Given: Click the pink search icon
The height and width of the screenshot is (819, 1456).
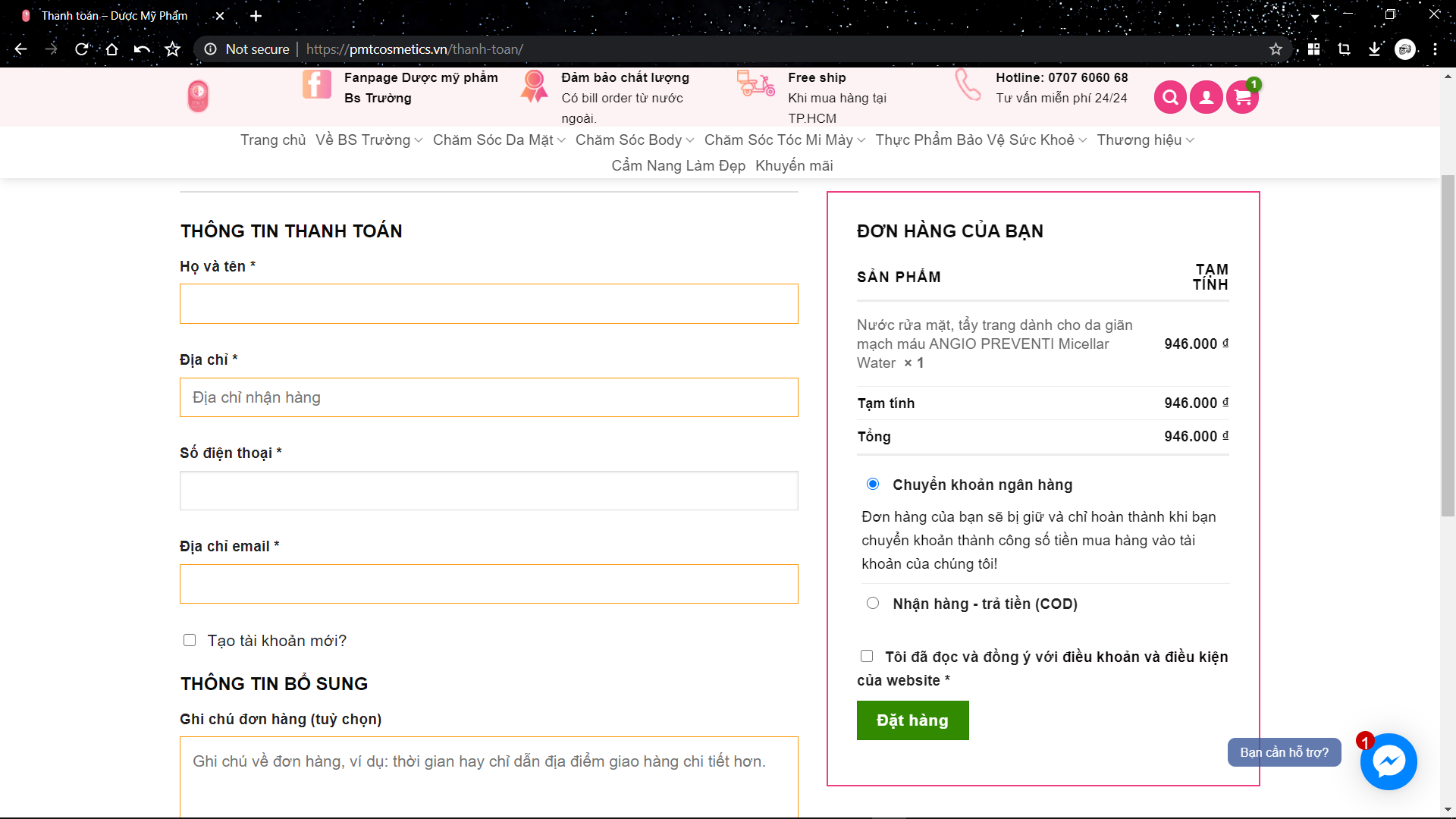Looking at the screenshot, I should 1170,97.
